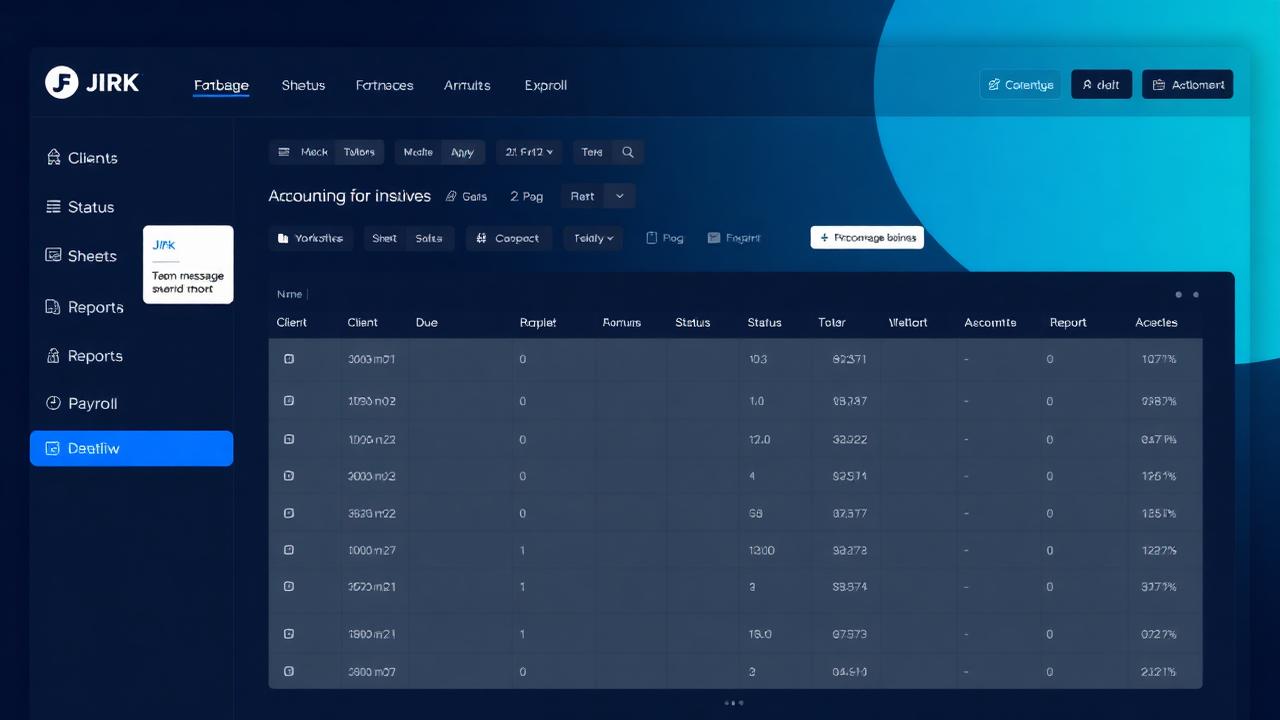
Task: Click the JIRK Team message popup card
Action: coord(188,264)
